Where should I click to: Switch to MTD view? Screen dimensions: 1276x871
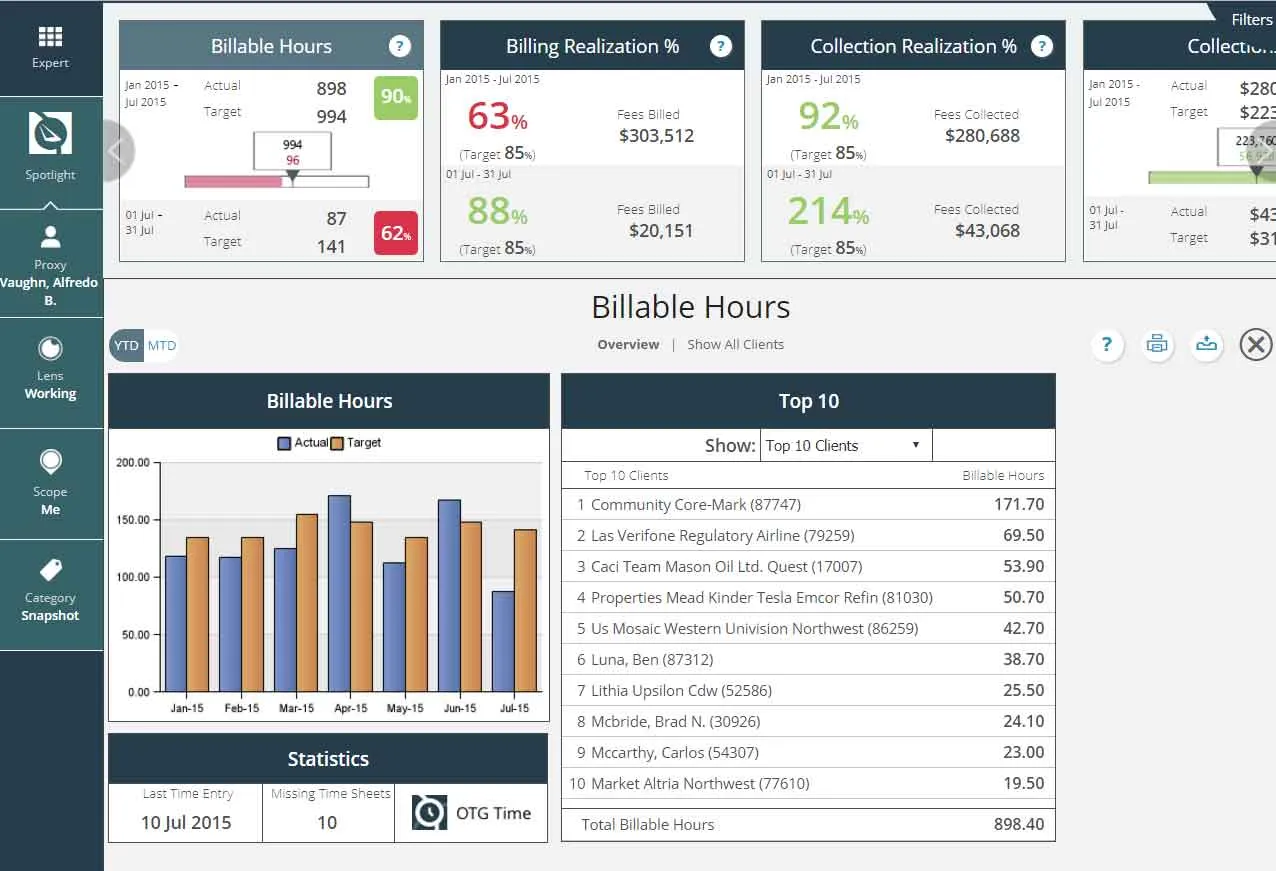click(x=162, y=346)
